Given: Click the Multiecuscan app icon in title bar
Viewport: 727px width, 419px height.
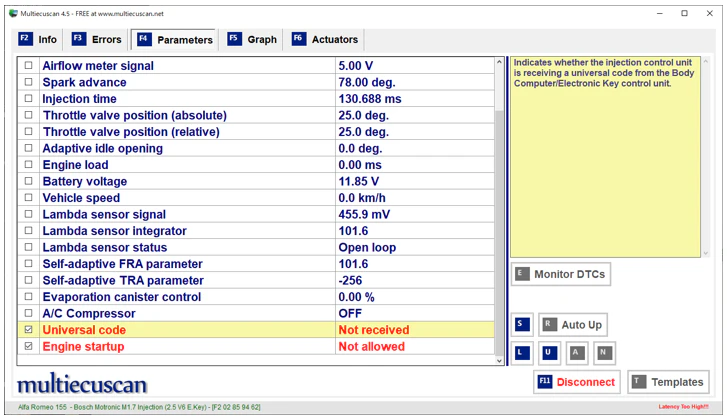Looking at the screenshot, I should point(13,13).
